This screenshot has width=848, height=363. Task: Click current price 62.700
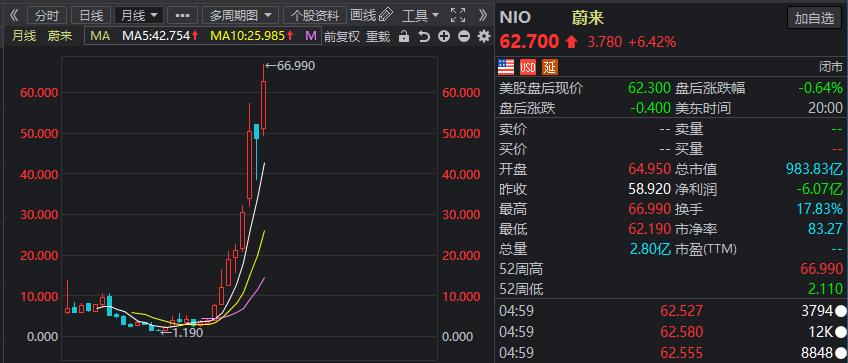click(x=529, y=41)
